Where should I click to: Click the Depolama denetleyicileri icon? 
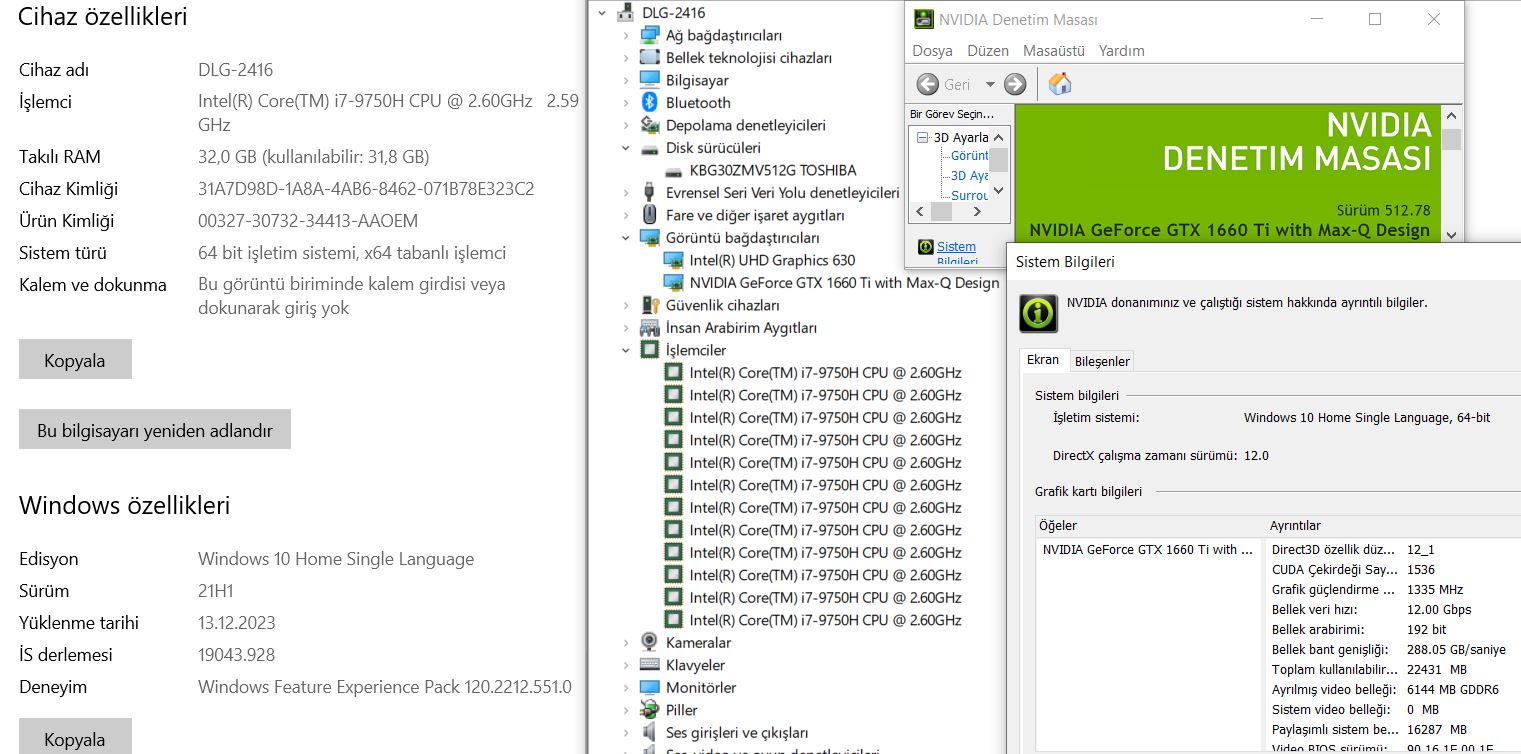650,126
